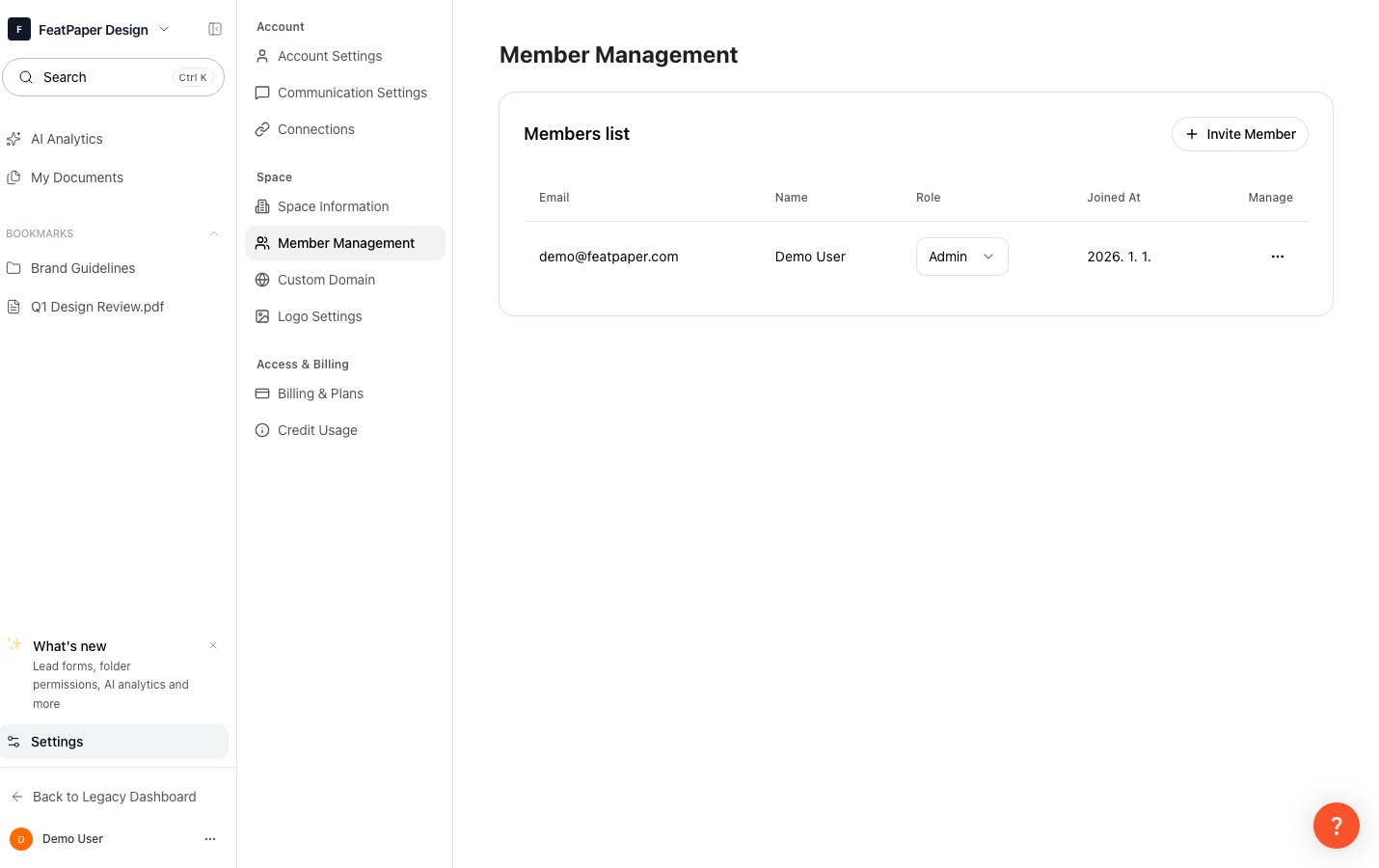The image size is (1379, 868).
Task: Click the Back to Legacy Dashboard arrow icon
Action: pyautogui.click(x=17, y=797)
